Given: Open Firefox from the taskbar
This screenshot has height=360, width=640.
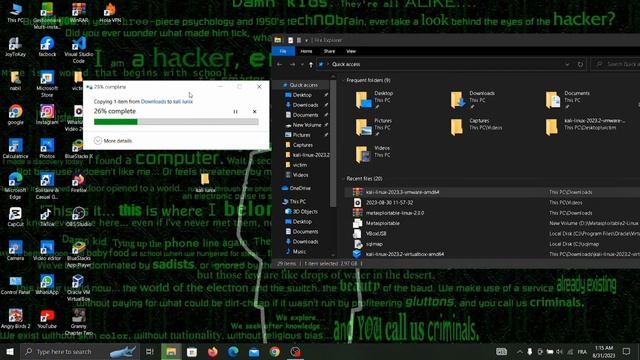Looking at the screenshot, I should click(213, 351).
